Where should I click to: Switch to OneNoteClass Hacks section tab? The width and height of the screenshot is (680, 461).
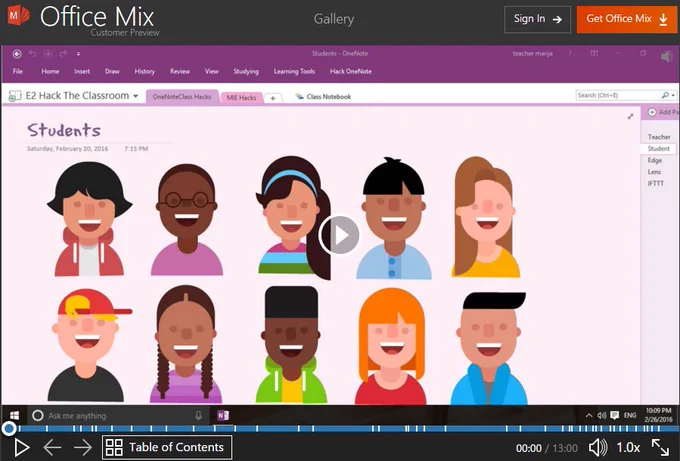click(x=182, y=97)
